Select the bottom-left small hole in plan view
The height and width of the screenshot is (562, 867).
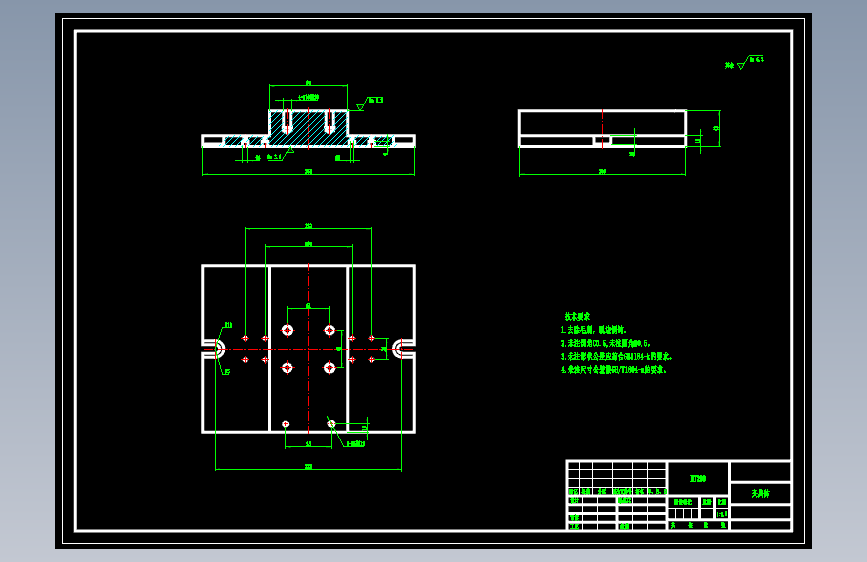coord(286,424)
